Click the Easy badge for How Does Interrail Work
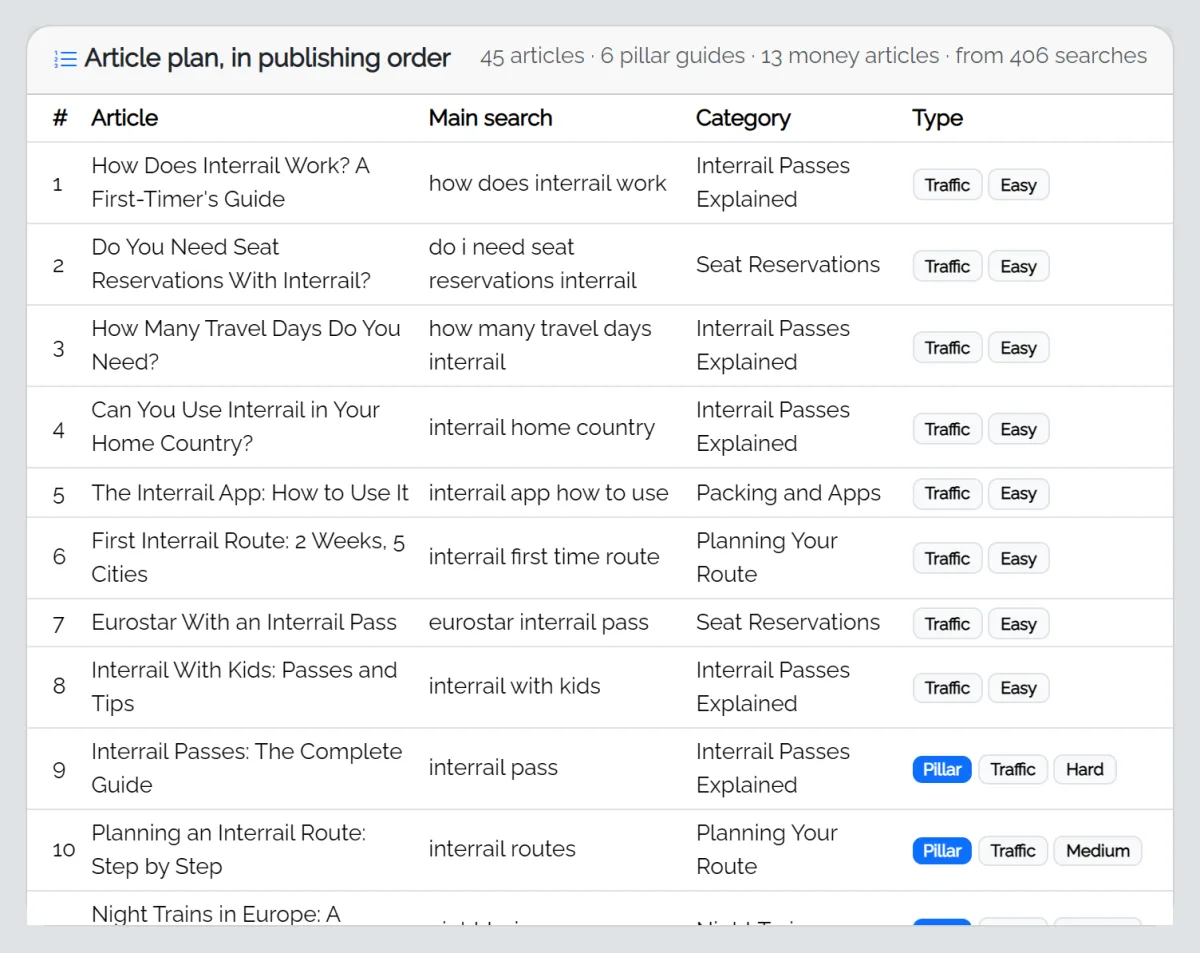1200x953 pixels. pyautogui.click(x=1018, y=185)
